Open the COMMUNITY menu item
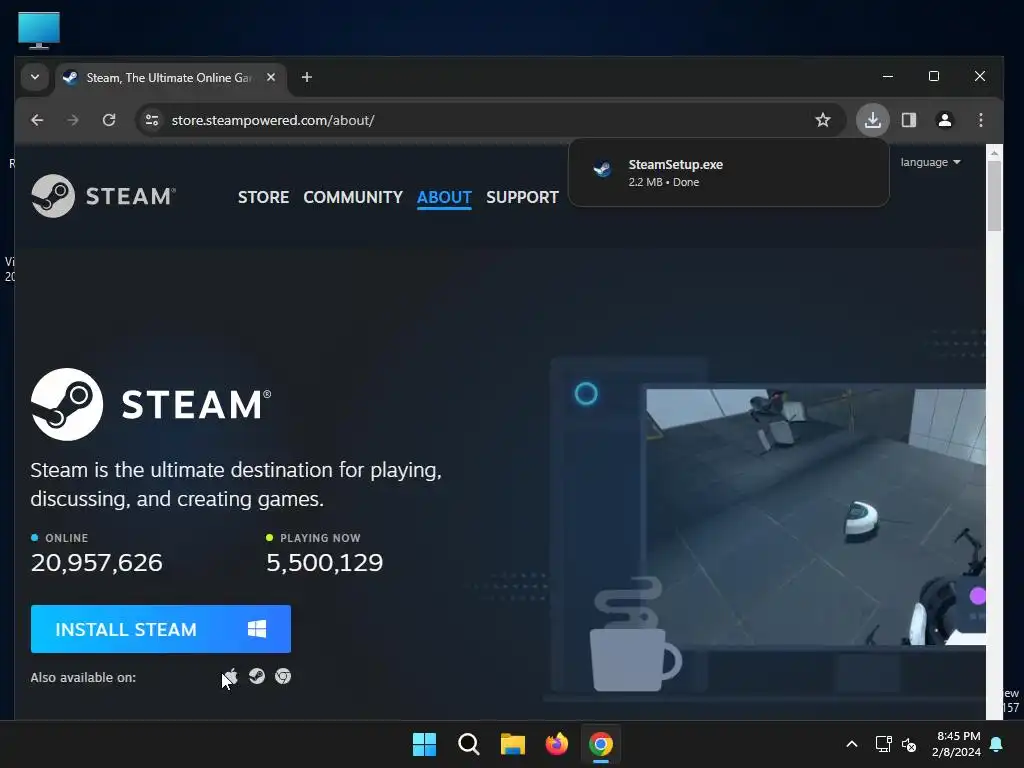 click(x=353, y=197)
